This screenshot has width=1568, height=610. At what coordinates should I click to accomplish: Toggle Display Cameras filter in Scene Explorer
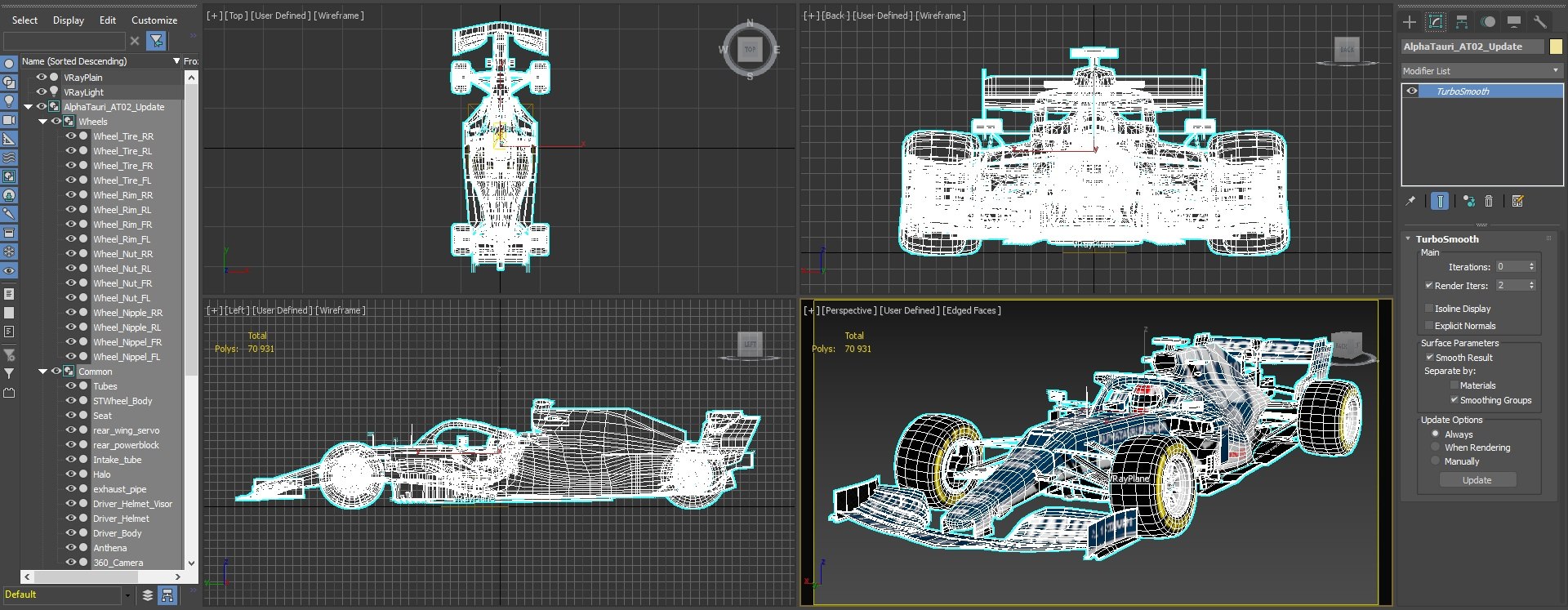(9, 120)
